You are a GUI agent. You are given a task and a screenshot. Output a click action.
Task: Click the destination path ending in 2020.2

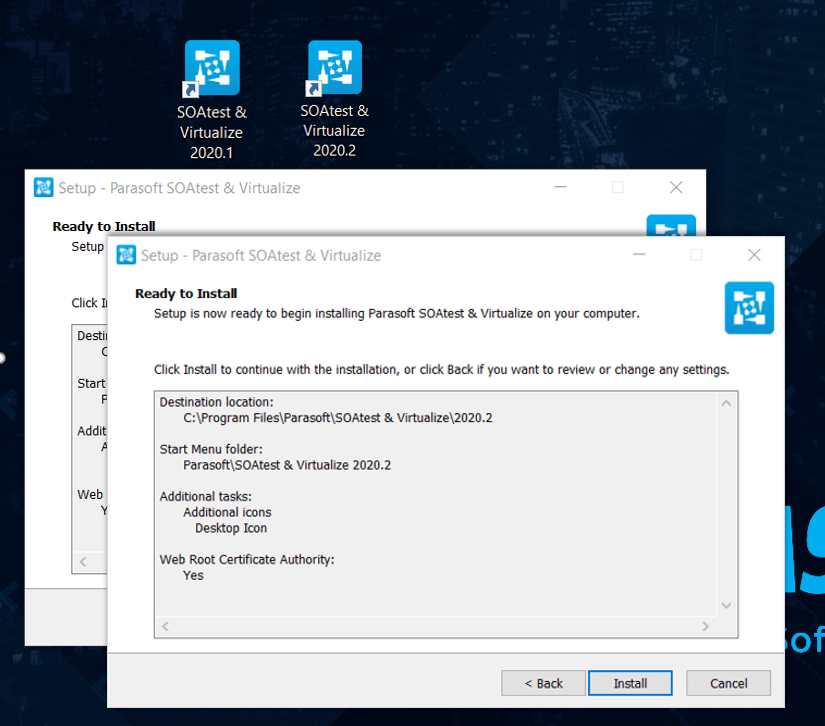pyautogui.click(x=338, y=418)
